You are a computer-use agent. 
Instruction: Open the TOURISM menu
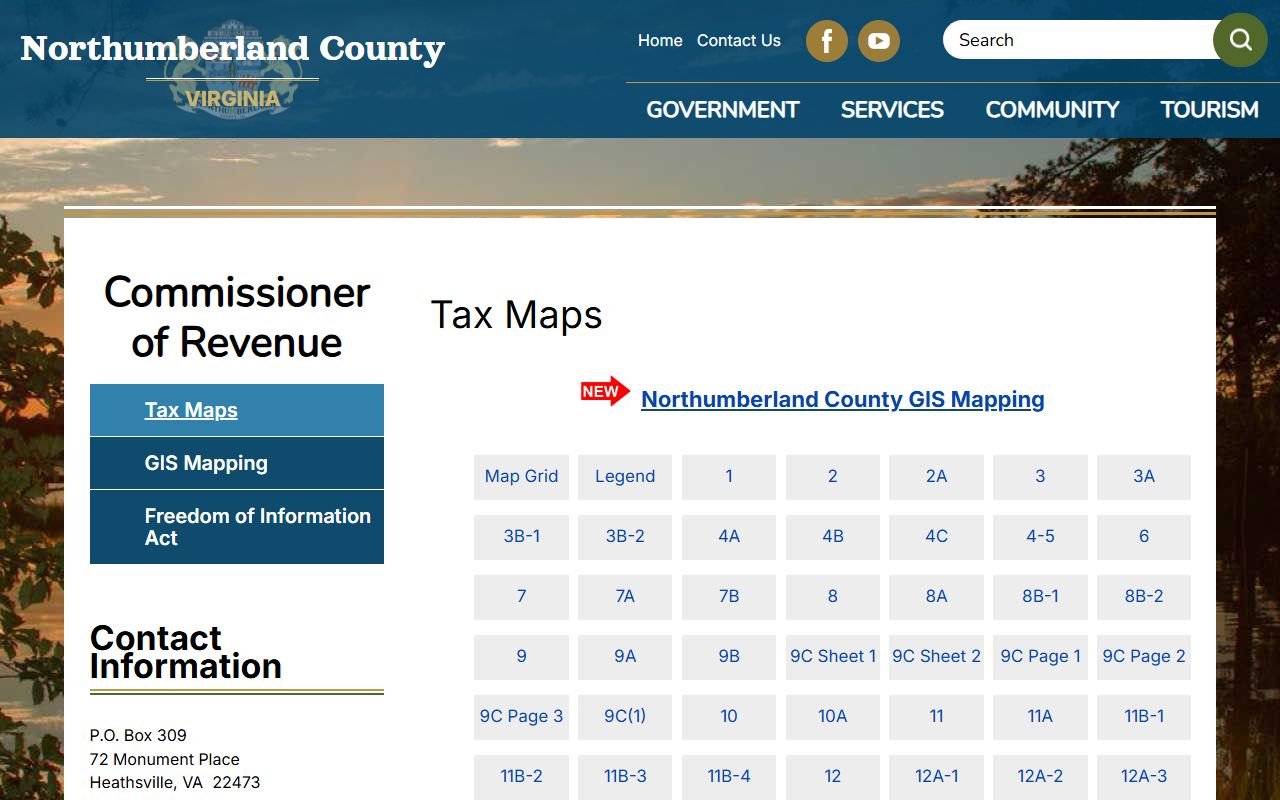(x=1209, y=110)
